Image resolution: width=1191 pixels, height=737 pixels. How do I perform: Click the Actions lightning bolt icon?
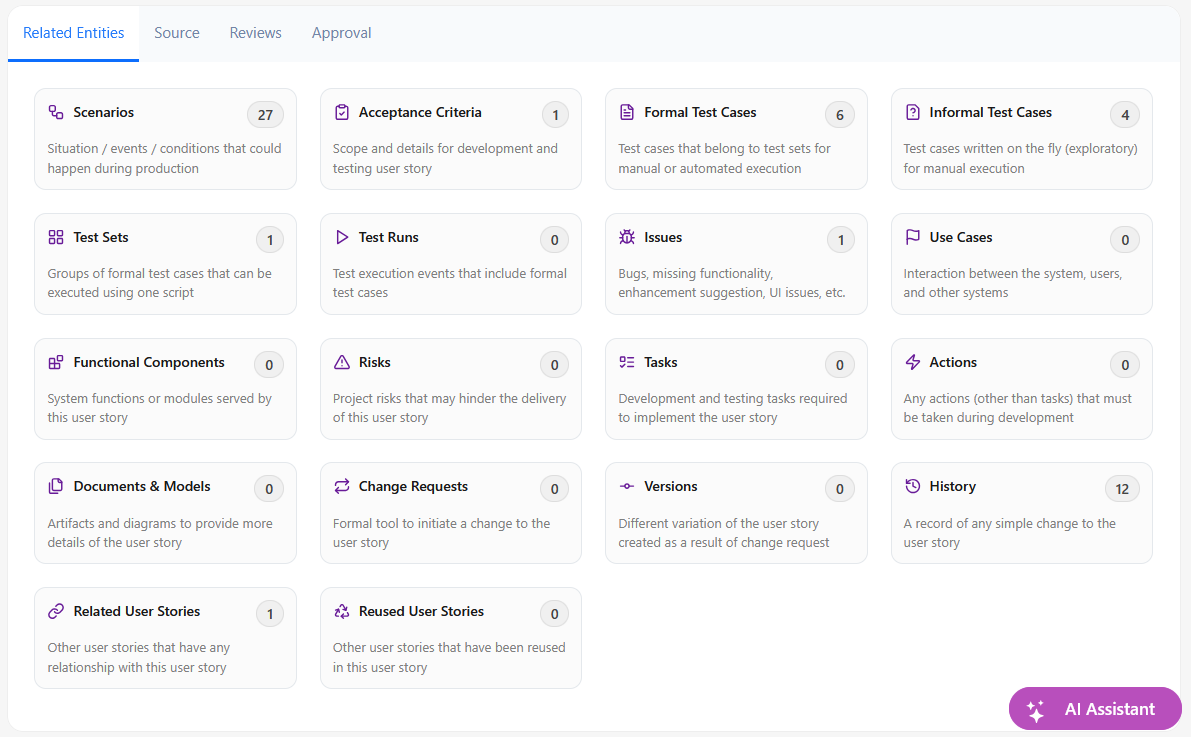pos(912,363)
